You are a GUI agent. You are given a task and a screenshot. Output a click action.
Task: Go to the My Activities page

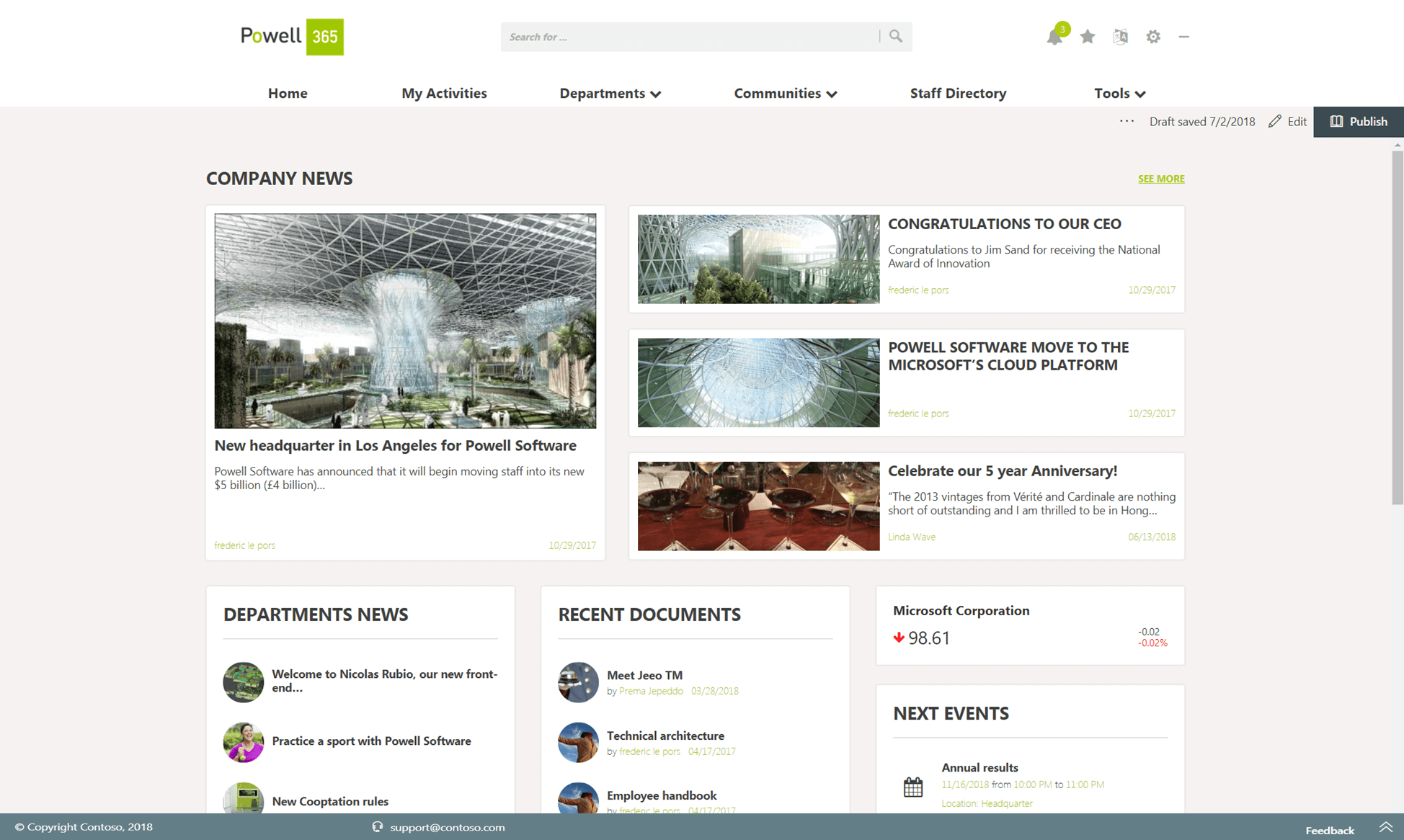pyautogui.click(x=444, y=93)
